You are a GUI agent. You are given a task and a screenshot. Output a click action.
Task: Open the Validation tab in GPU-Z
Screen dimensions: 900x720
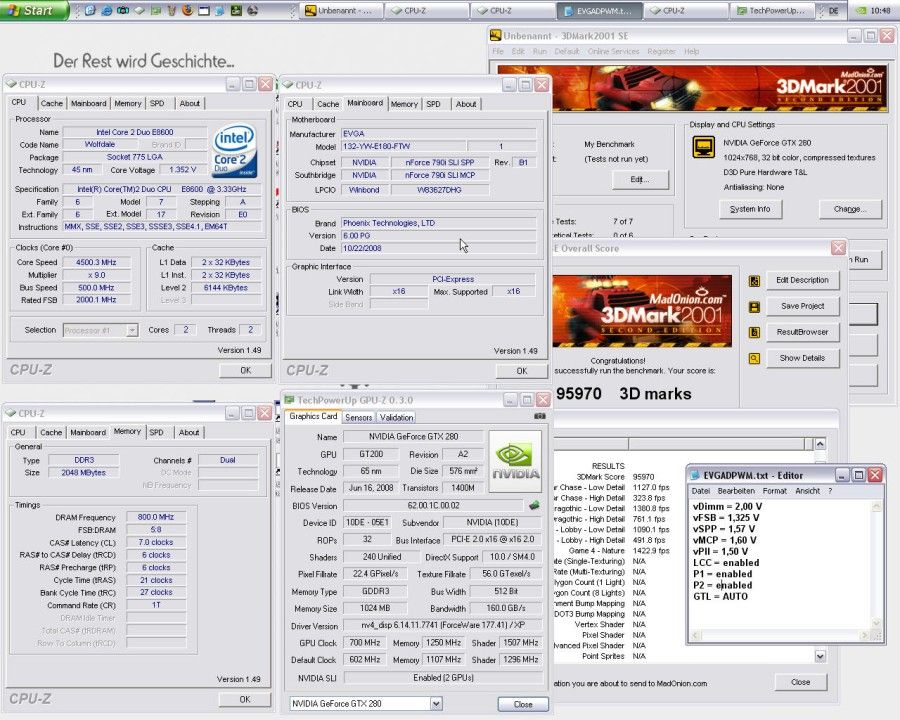pyautogui.click(x=396, y=417)
